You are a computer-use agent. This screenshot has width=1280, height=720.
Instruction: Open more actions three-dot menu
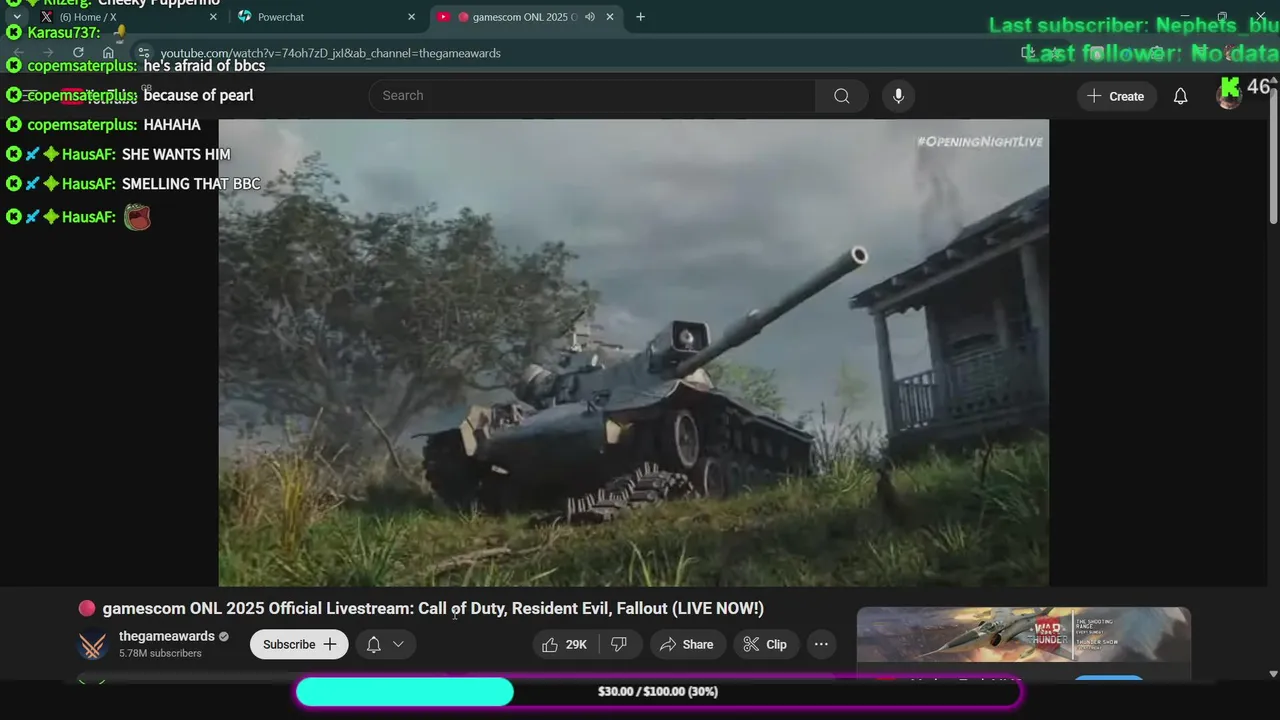tap(821, 645)
